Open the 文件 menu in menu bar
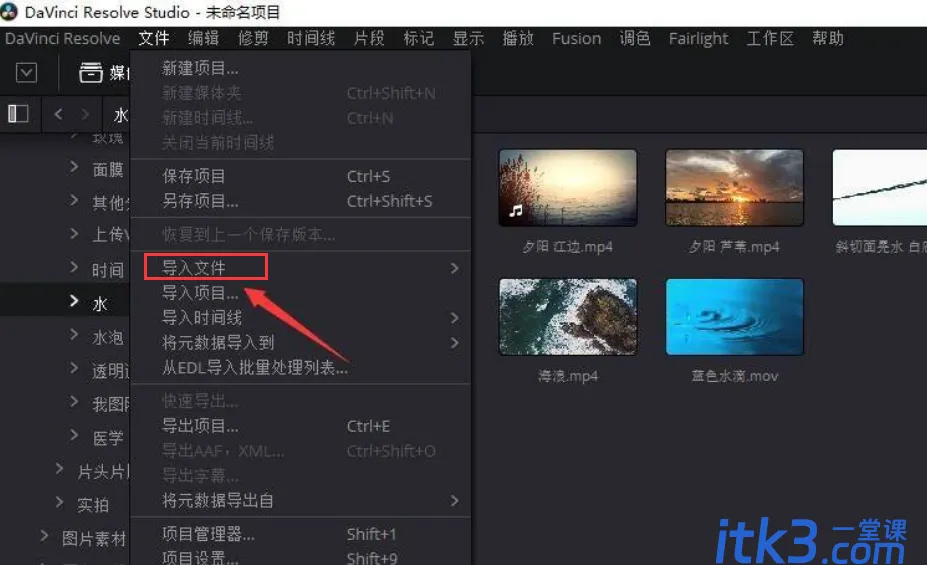 coord(154,38)
